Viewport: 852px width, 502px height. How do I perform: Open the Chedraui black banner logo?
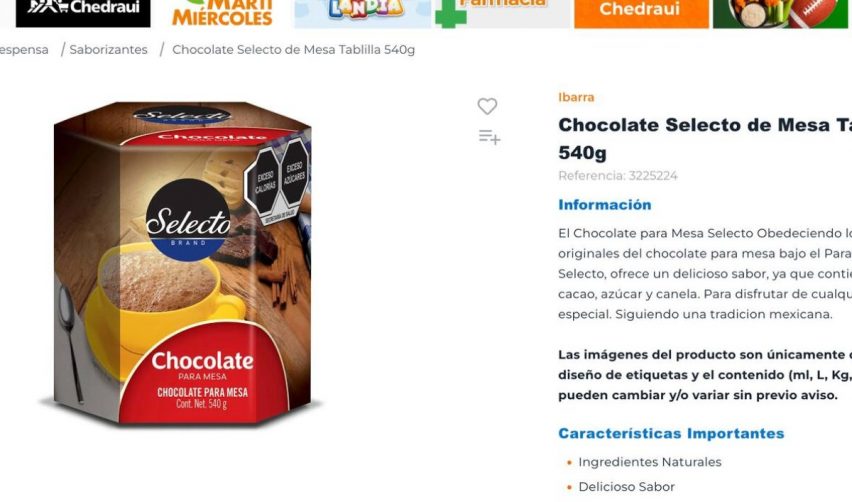83,14
